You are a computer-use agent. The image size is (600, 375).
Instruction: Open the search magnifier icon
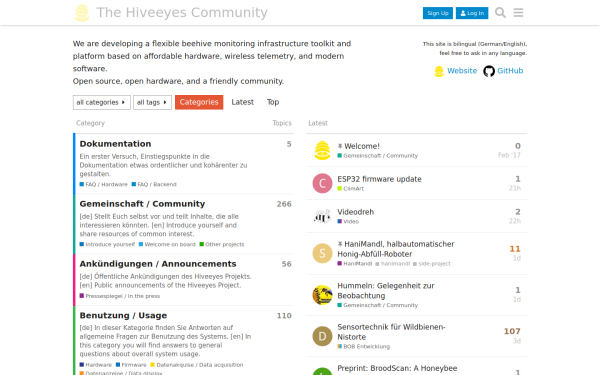pos(500,13)
